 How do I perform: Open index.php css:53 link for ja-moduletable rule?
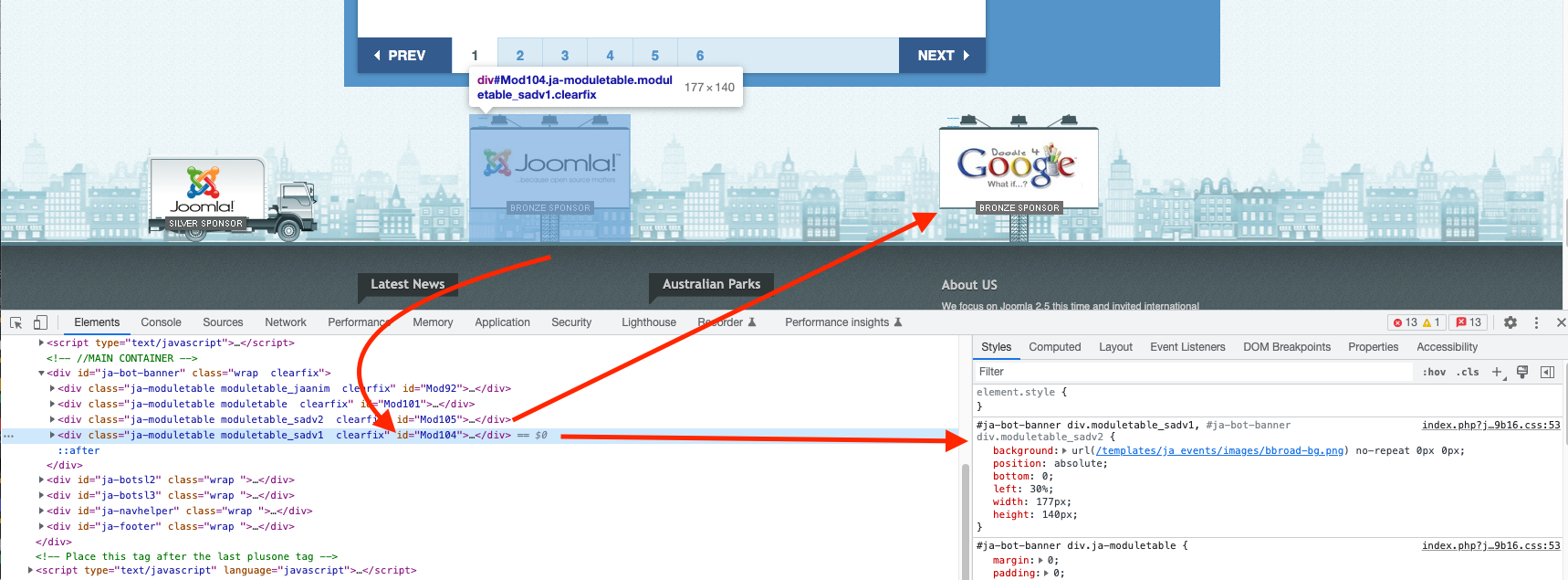click(1491, 545)
